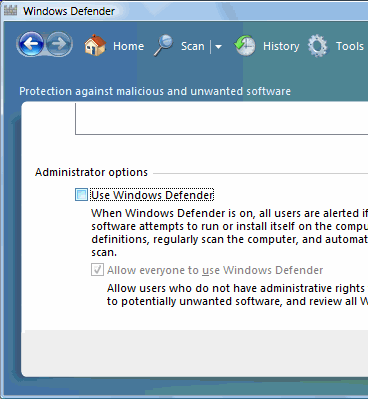Click the Windows Defender title bar icon
This screenshot has height=399, width=368.
[11, 11]
